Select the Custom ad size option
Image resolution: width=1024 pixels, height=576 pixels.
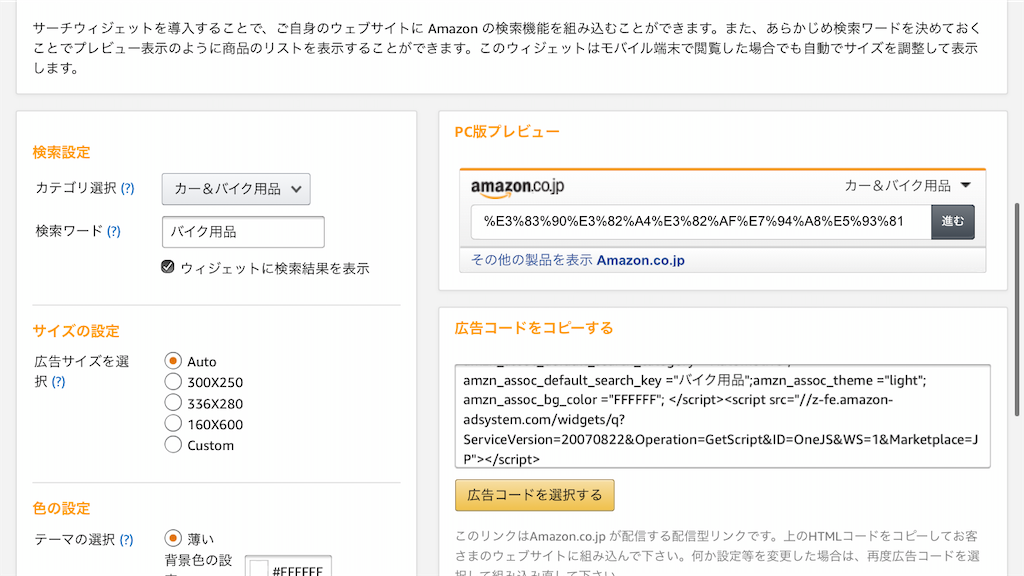coord(173,445)
